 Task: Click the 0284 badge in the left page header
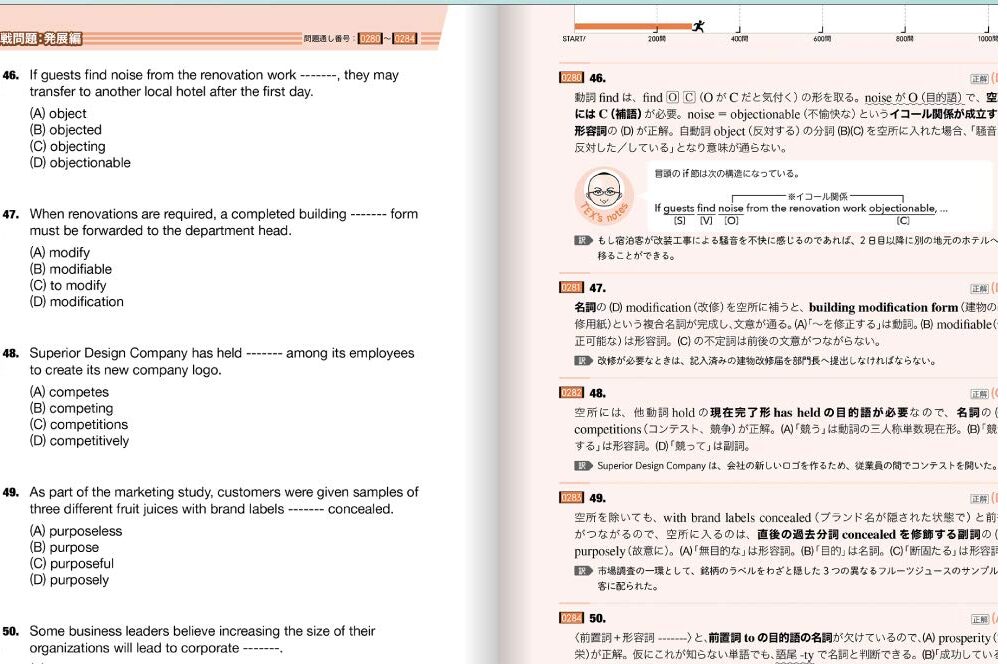click(x=405, y=39)
